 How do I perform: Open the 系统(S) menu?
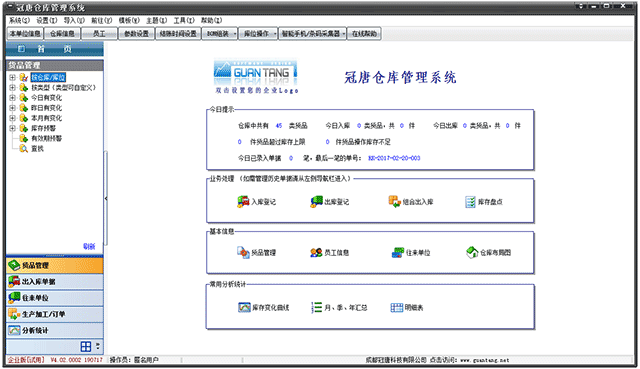[19, 20]
